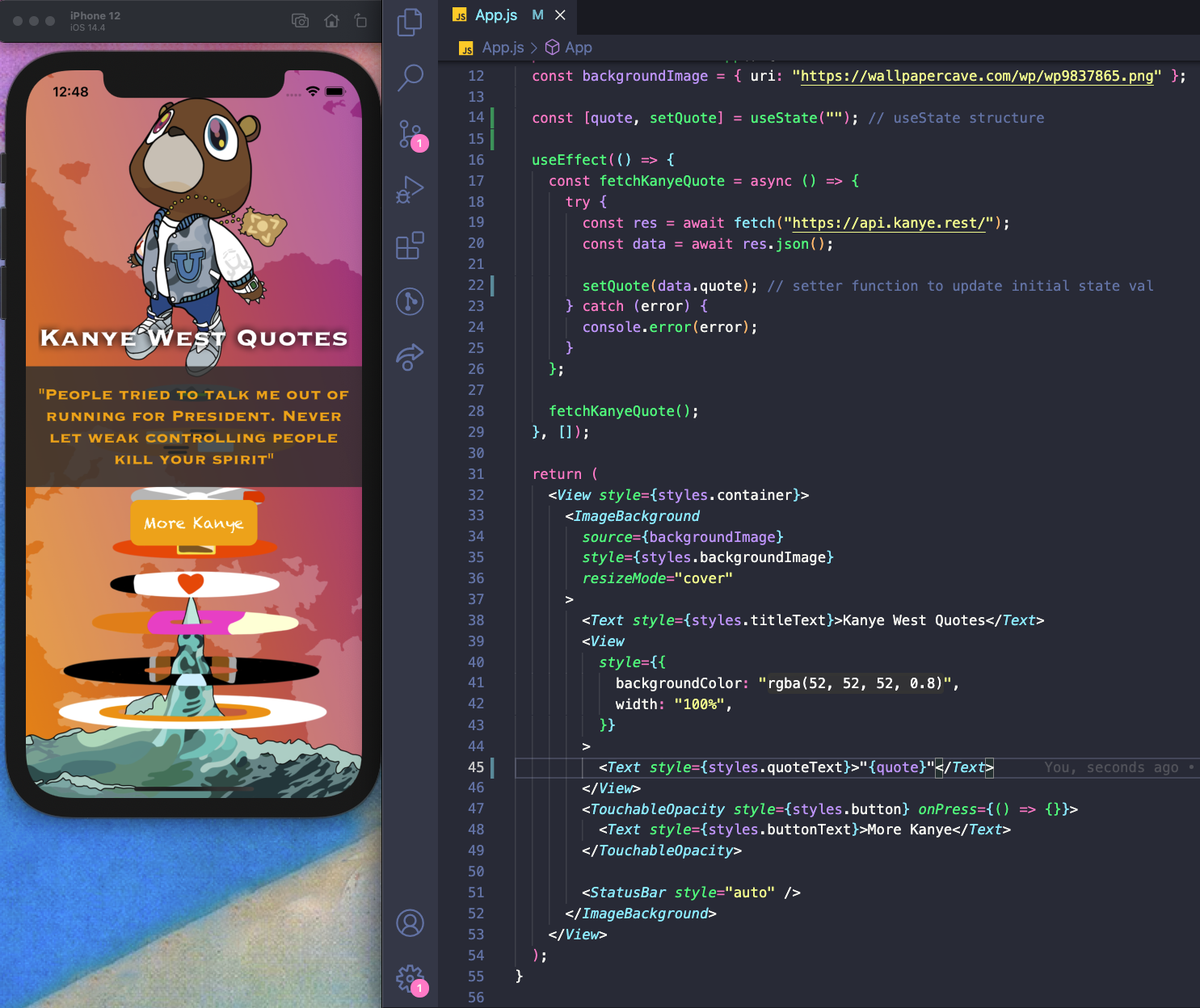Click the Kanye West Quotes title in simulator
This screenshot has width=1200, height=1008.
click(x=194, y=338)
